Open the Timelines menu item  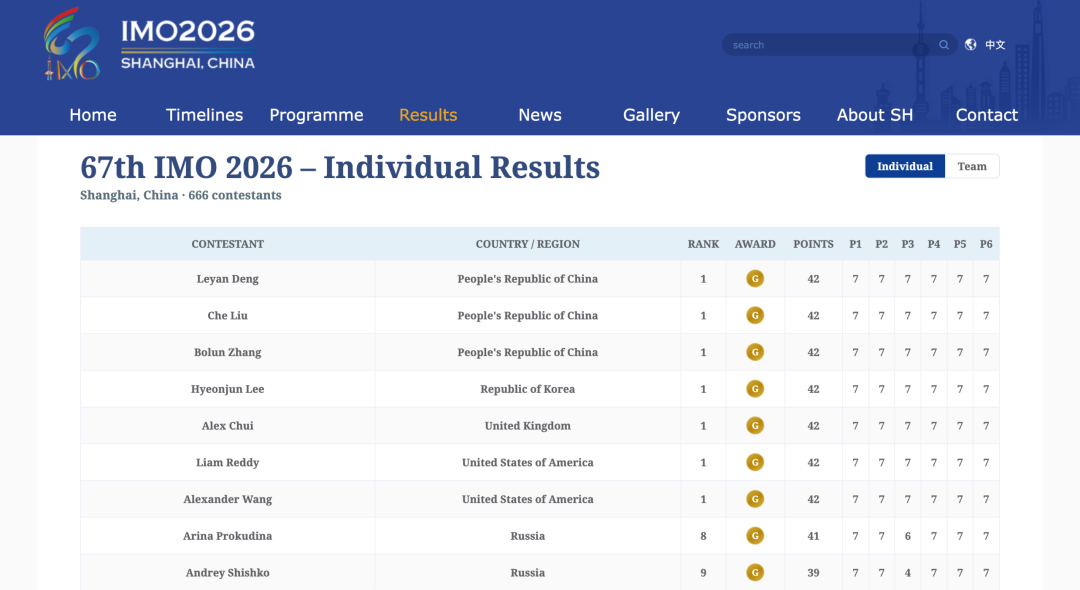tap(205, 115)
